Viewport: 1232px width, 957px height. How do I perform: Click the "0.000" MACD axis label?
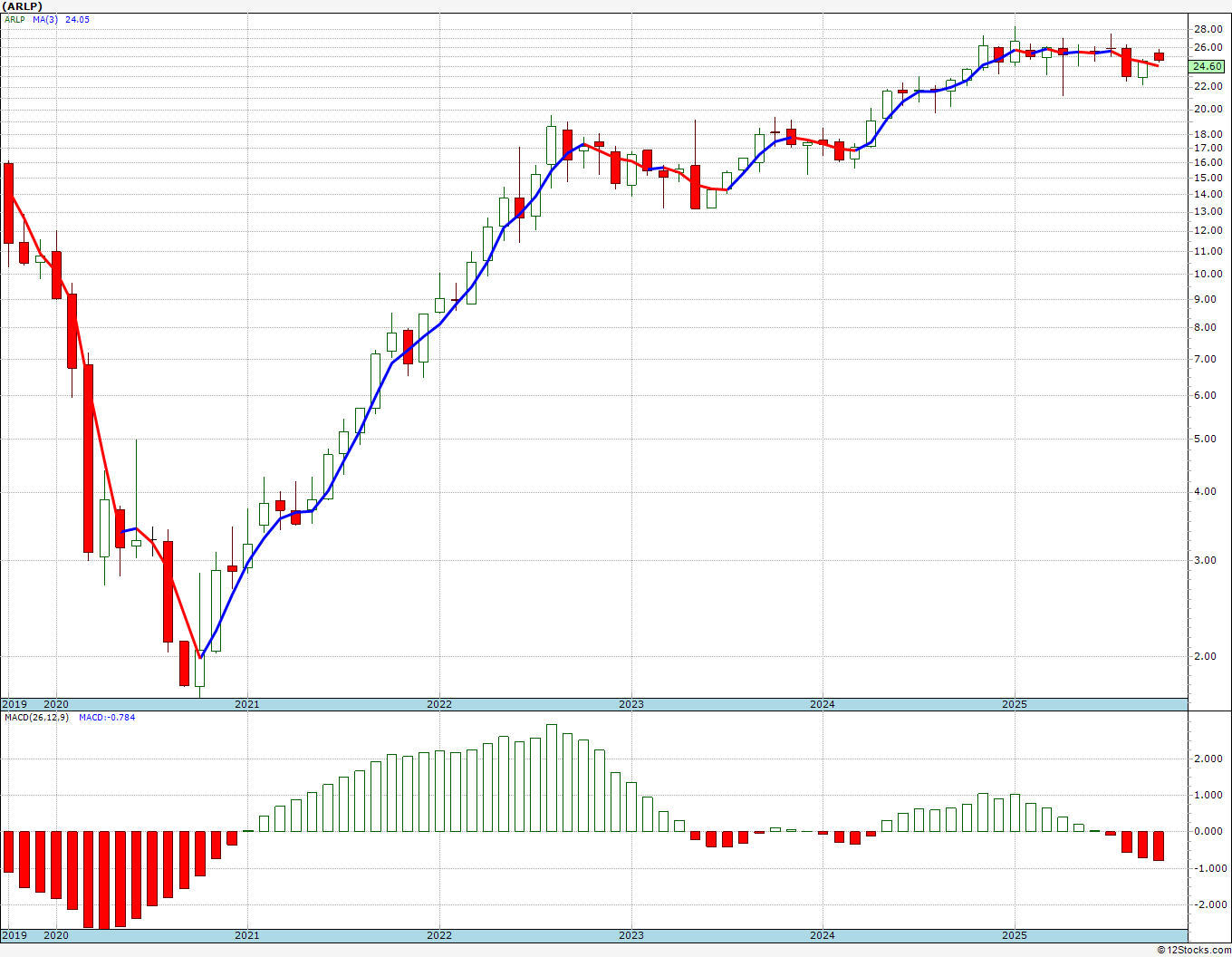pos(1210,831)
